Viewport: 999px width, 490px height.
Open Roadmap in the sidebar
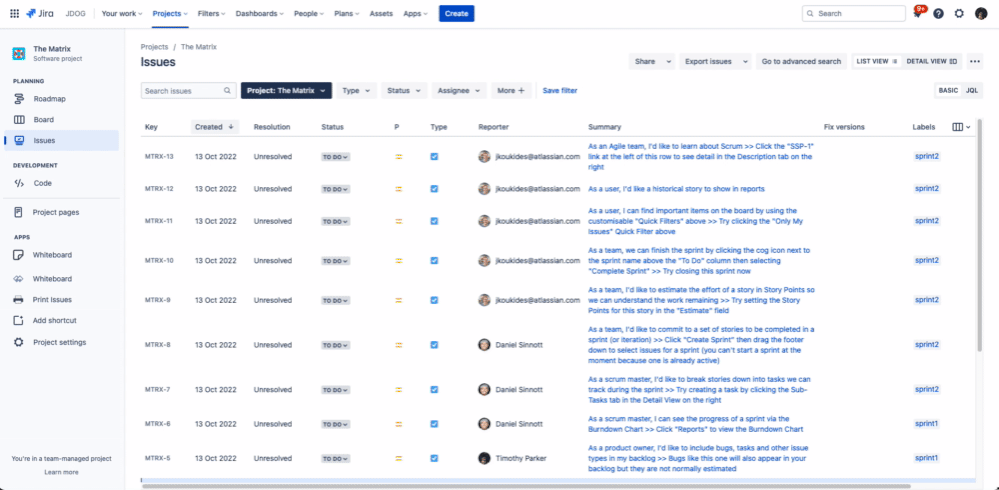pyautogui.click(x=49, y=99)
